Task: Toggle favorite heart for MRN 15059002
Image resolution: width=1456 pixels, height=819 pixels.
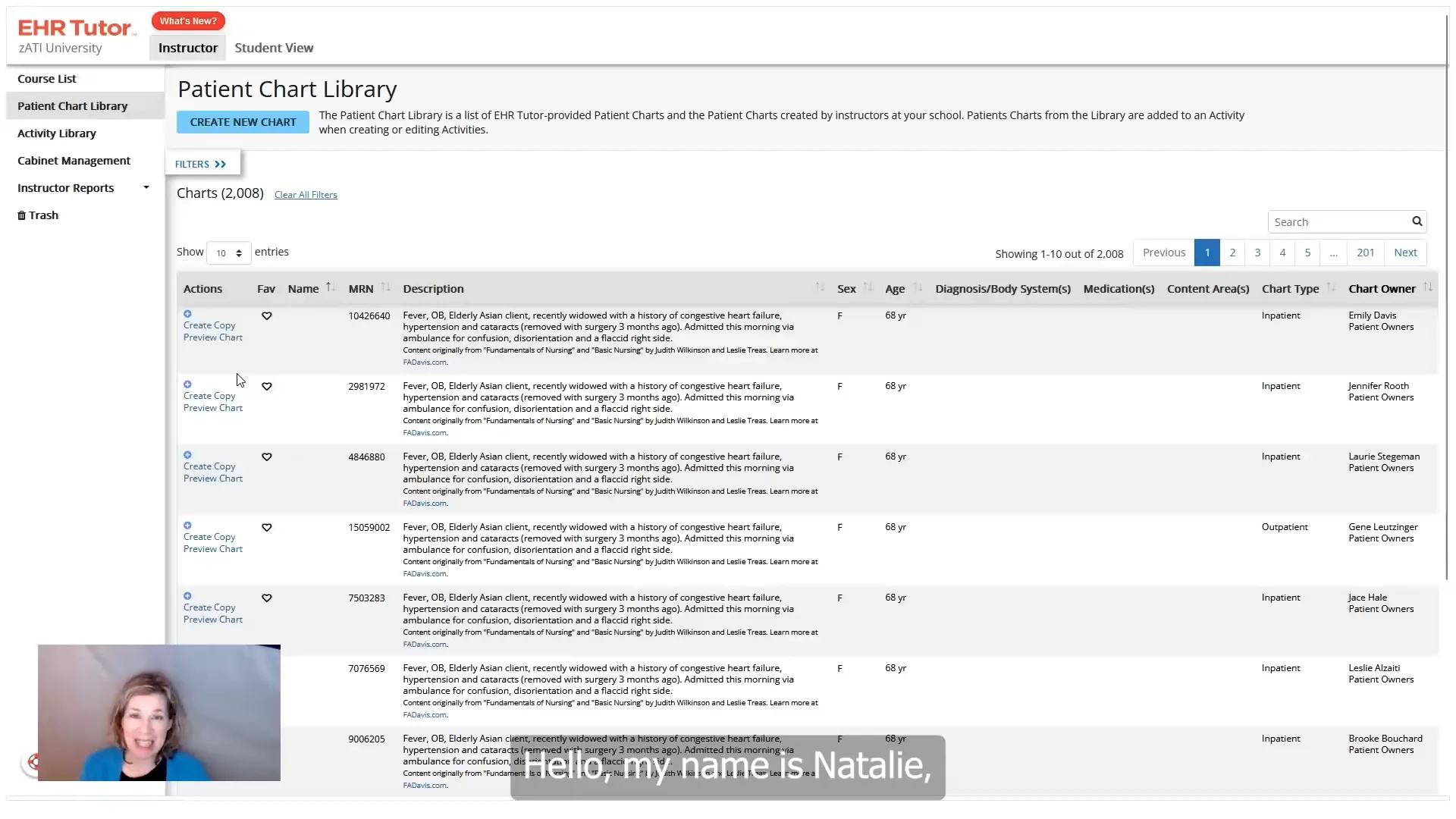Action: point(267,528)
